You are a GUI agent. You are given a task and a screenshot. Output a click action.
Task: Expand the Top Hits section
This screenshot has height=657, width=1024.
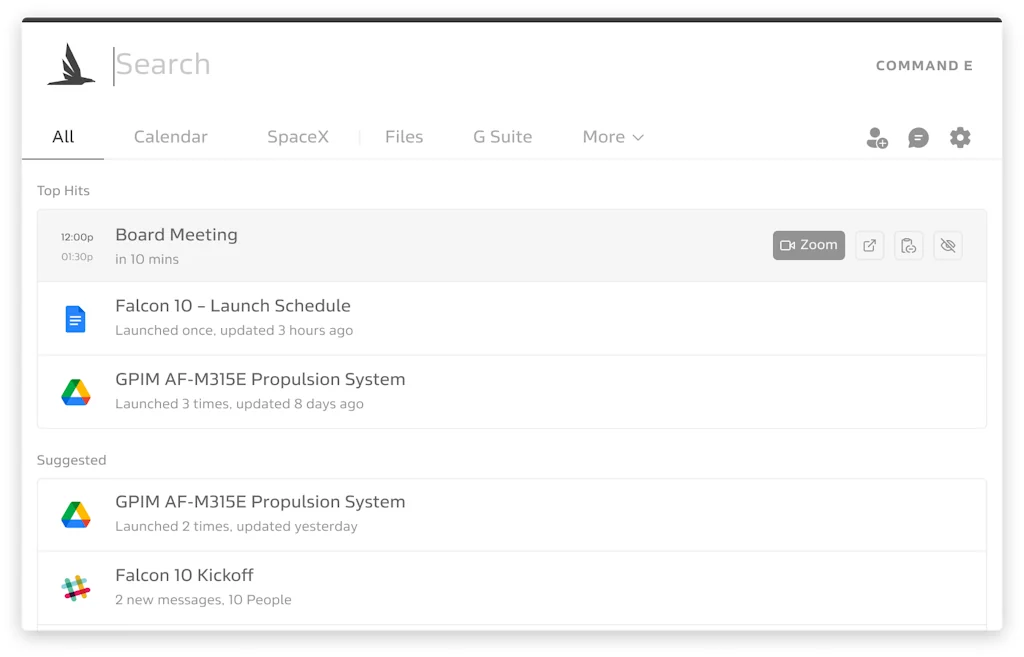[63, 190]
